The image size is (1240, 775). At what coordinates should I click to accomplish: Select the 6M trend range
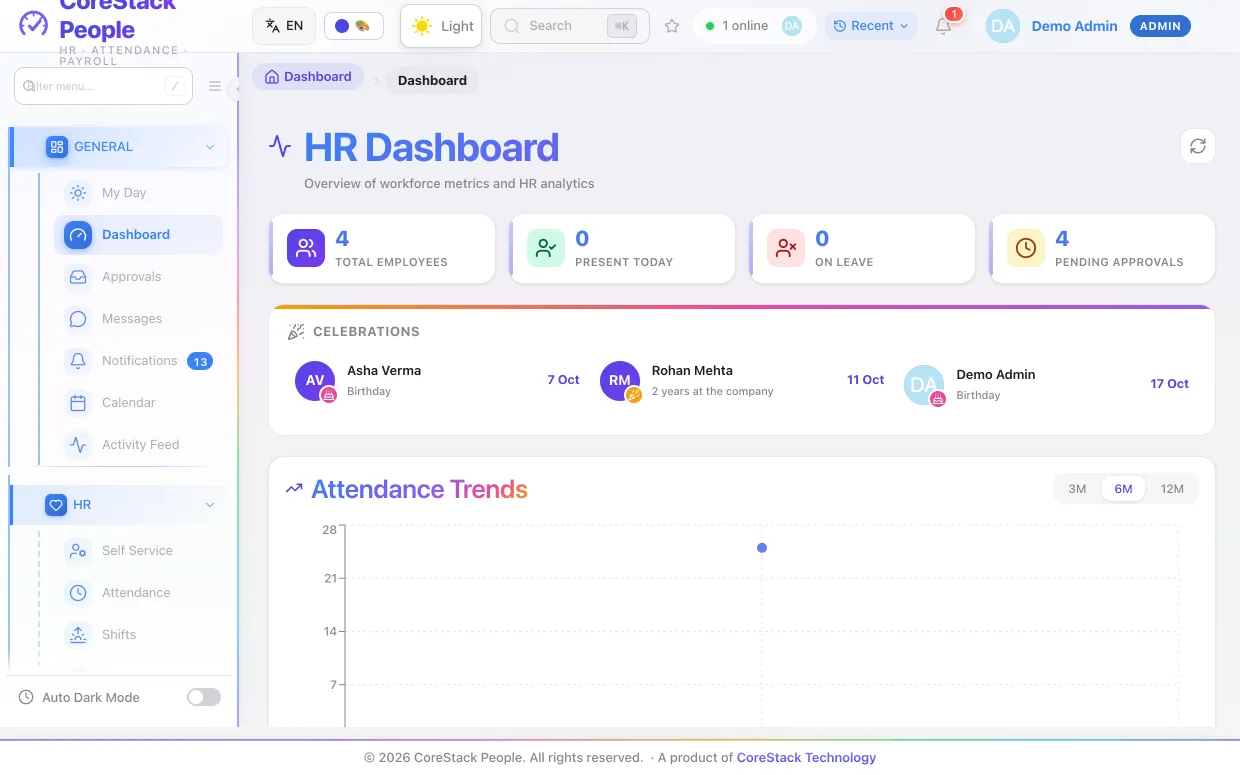1123,489
